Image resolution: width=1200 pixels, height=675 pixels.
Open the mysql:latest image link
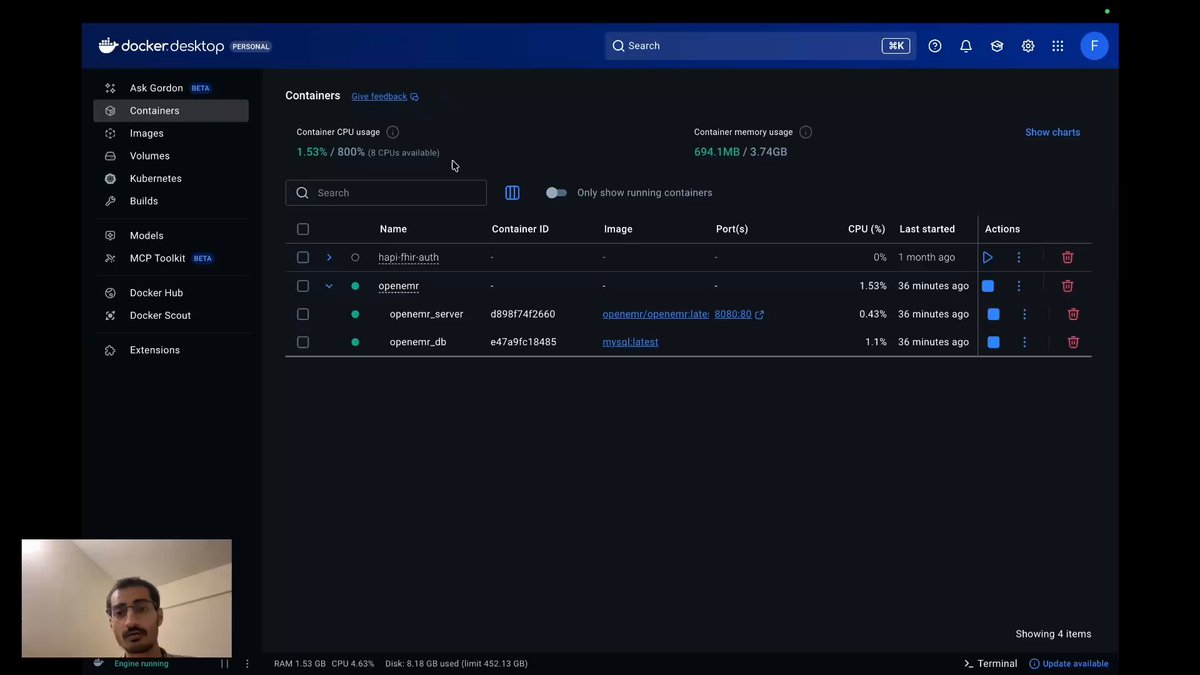[x=630, y=342]
